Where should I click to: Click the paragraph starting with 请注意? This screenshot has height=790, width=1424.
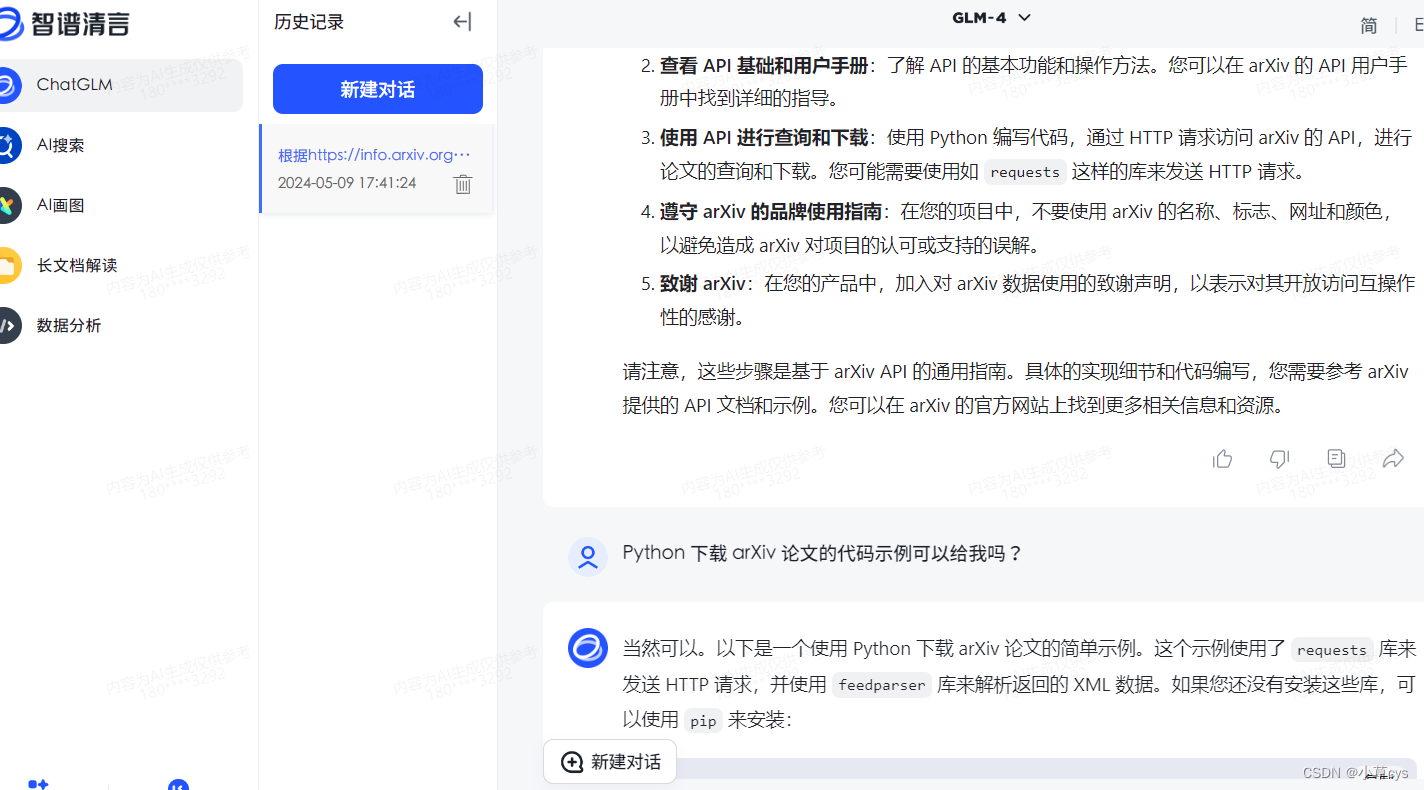point(1015,388)
